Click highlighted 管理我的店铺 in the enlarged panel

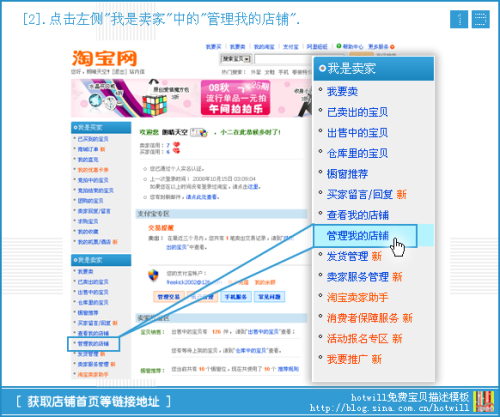(358, 236)
